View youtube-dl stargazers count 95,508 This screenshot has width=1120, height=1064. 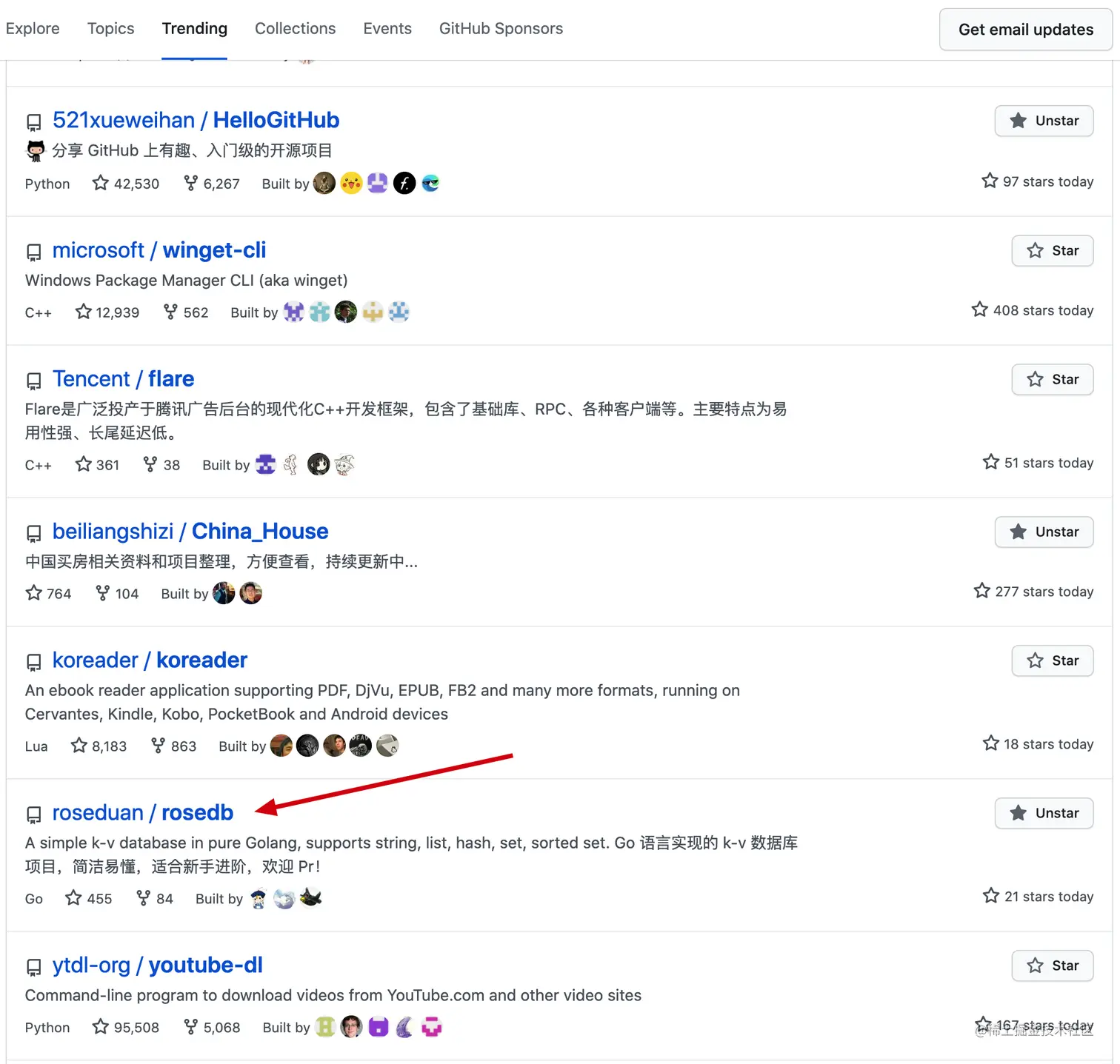126,1028
